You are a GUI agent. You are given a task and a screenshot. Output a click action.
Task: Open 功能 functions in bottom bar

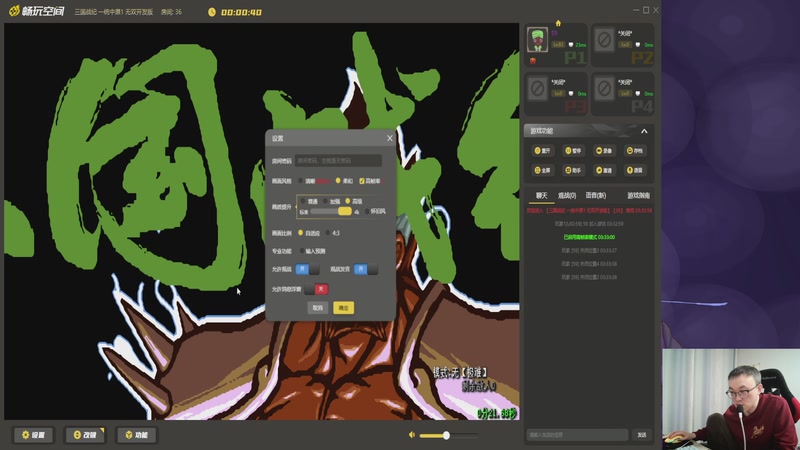136,435
